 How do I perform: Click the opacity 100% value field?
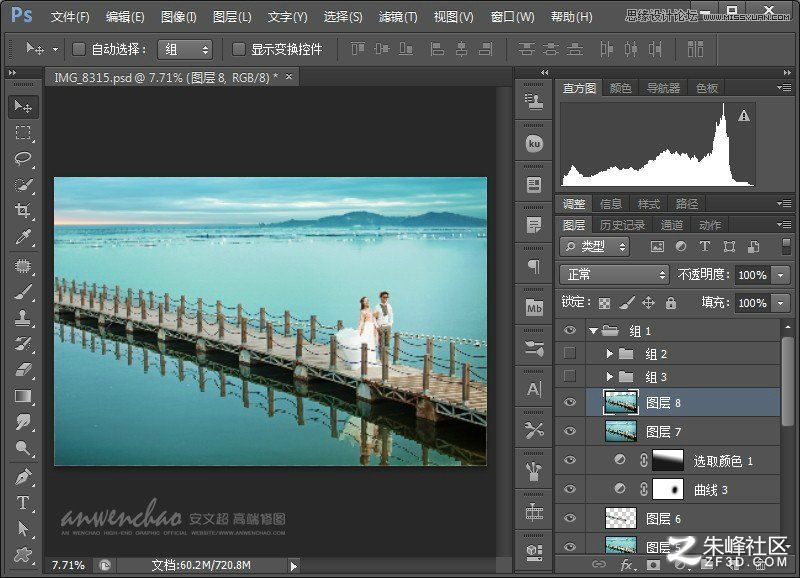753,275
